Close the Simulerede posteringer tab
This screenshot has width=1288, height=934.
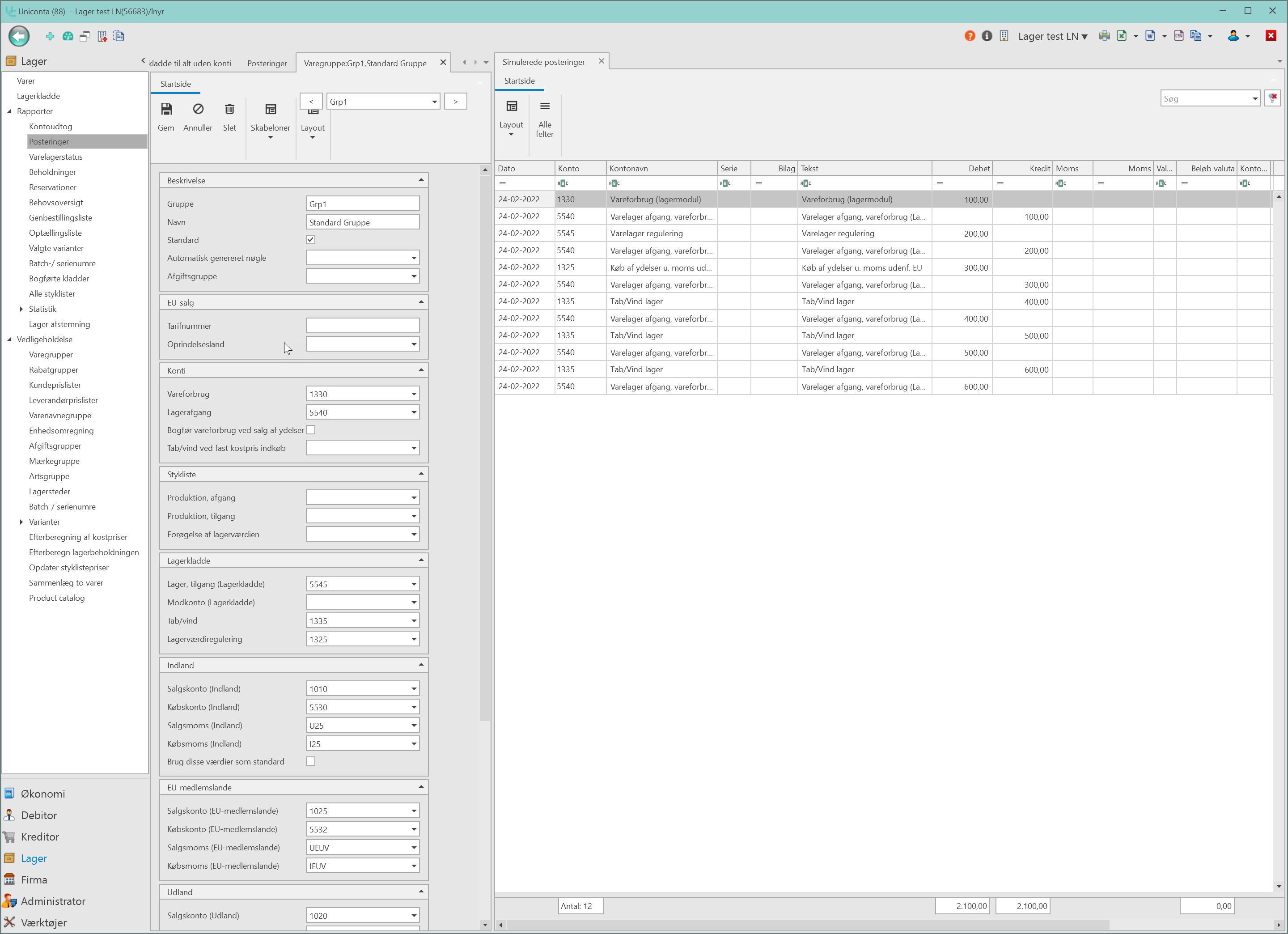[x=602, y=61]
